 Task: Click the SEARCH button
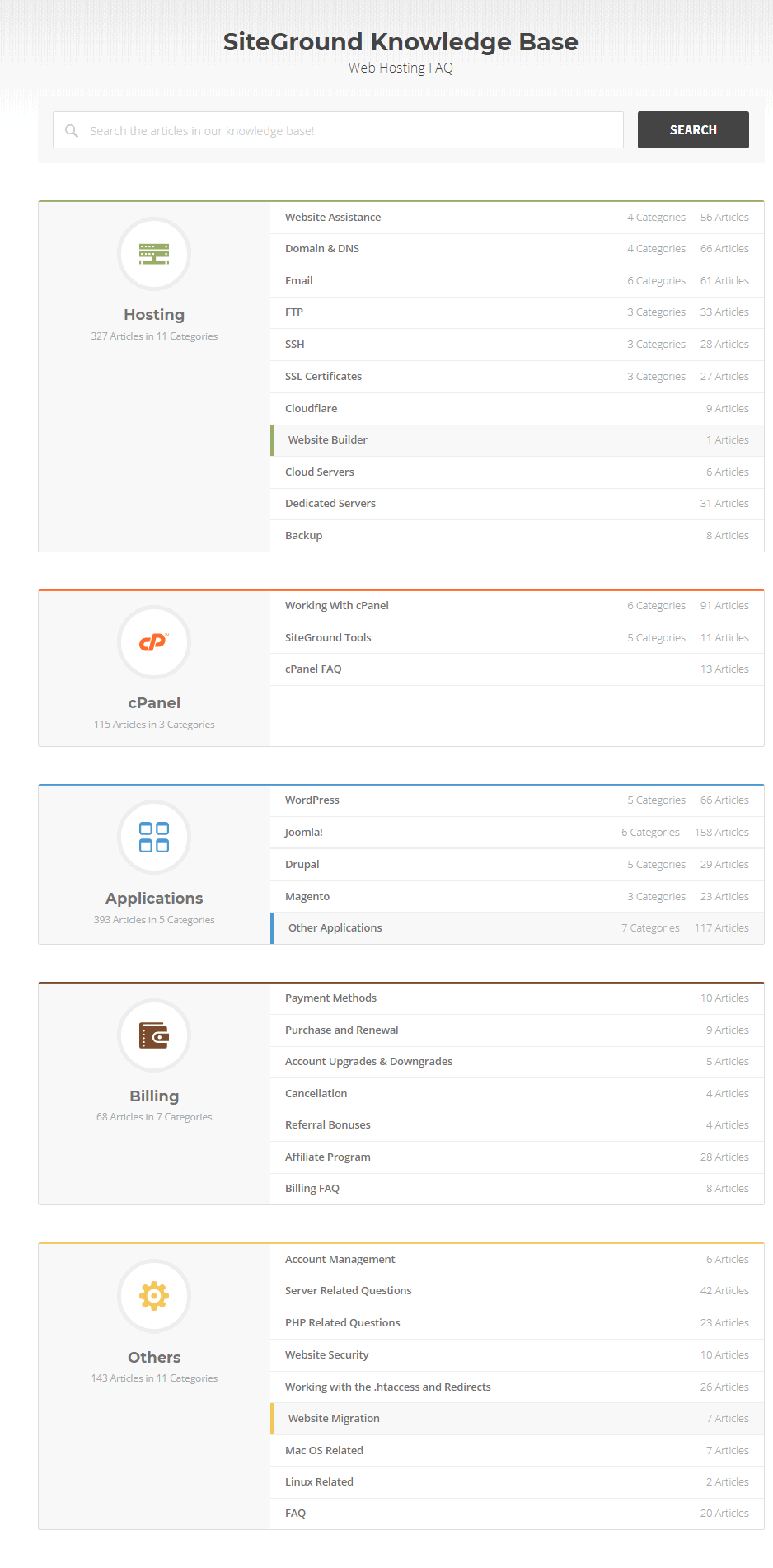coord(693,129)
